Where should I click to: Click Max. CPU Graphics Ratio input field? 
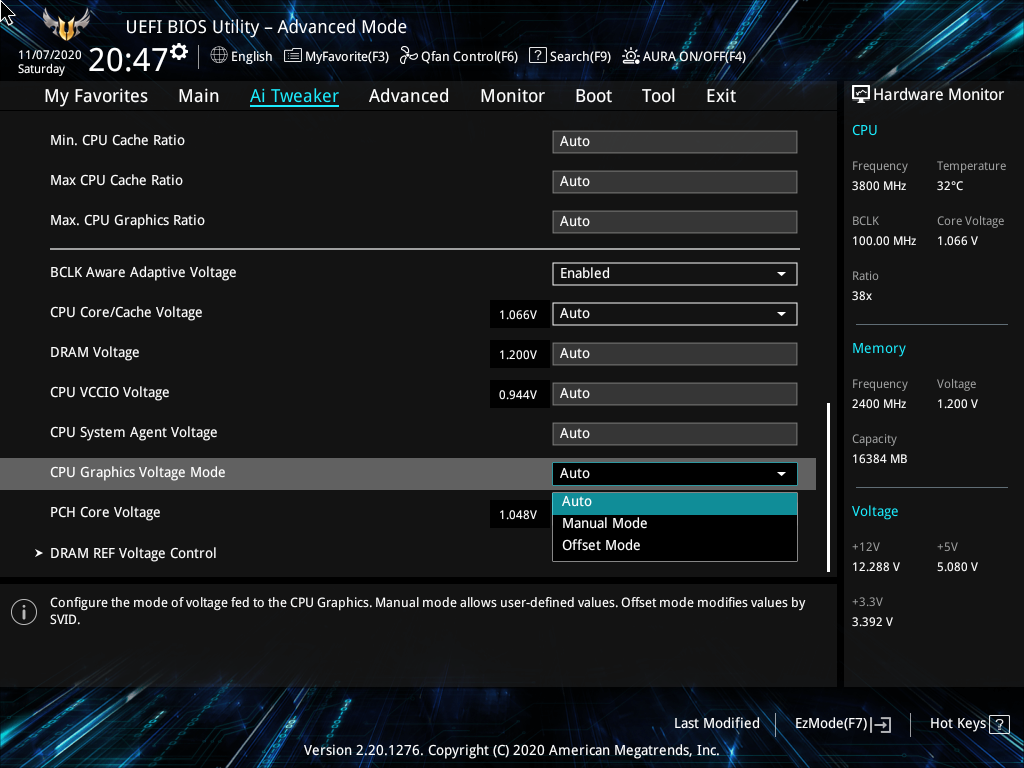[x=675, y=221]
